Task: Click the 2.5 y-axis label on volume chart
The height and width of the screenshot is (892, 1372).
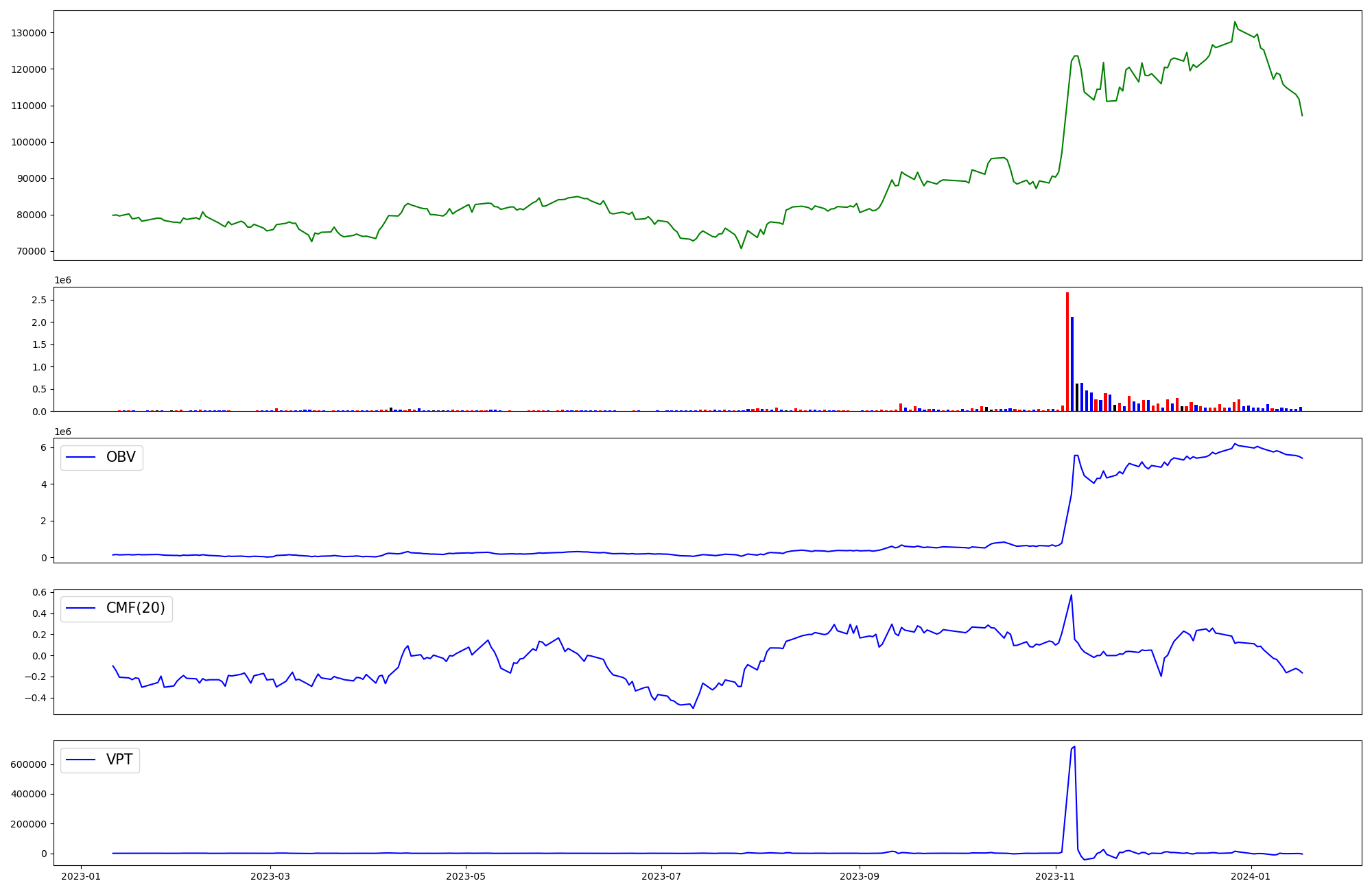Action: pyautogui.click(x=38, y=300)
